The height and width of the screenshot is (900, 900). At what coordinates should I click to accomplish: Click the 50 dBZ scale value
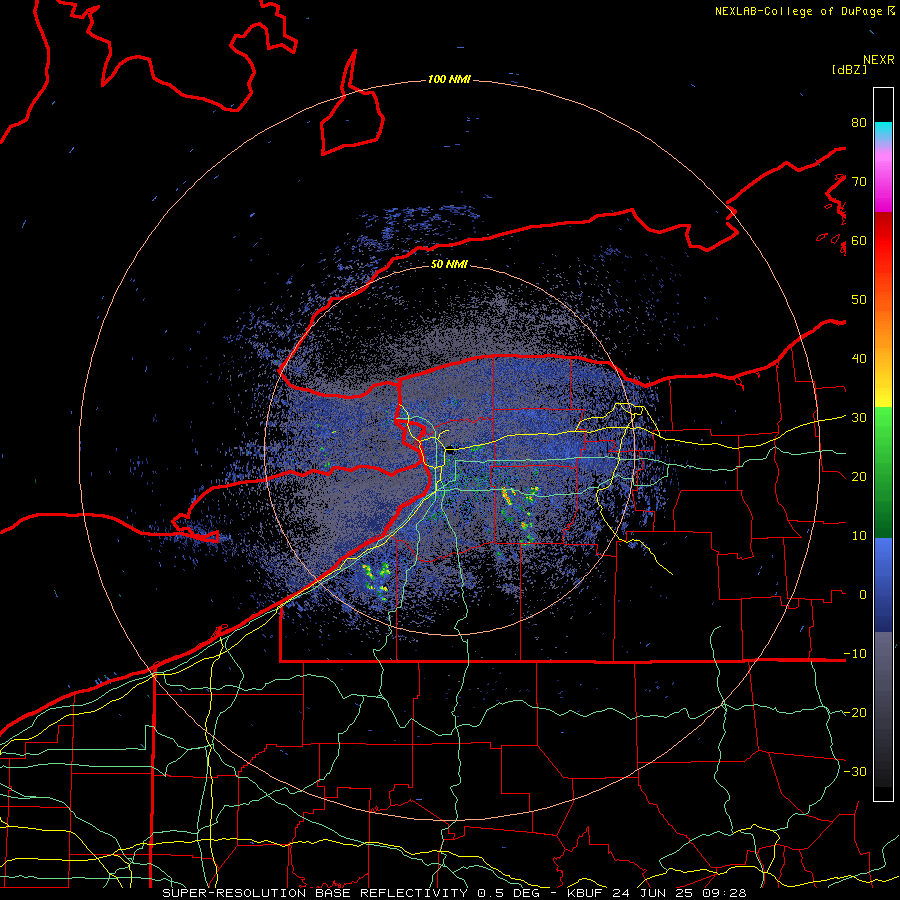pos(859,300)
